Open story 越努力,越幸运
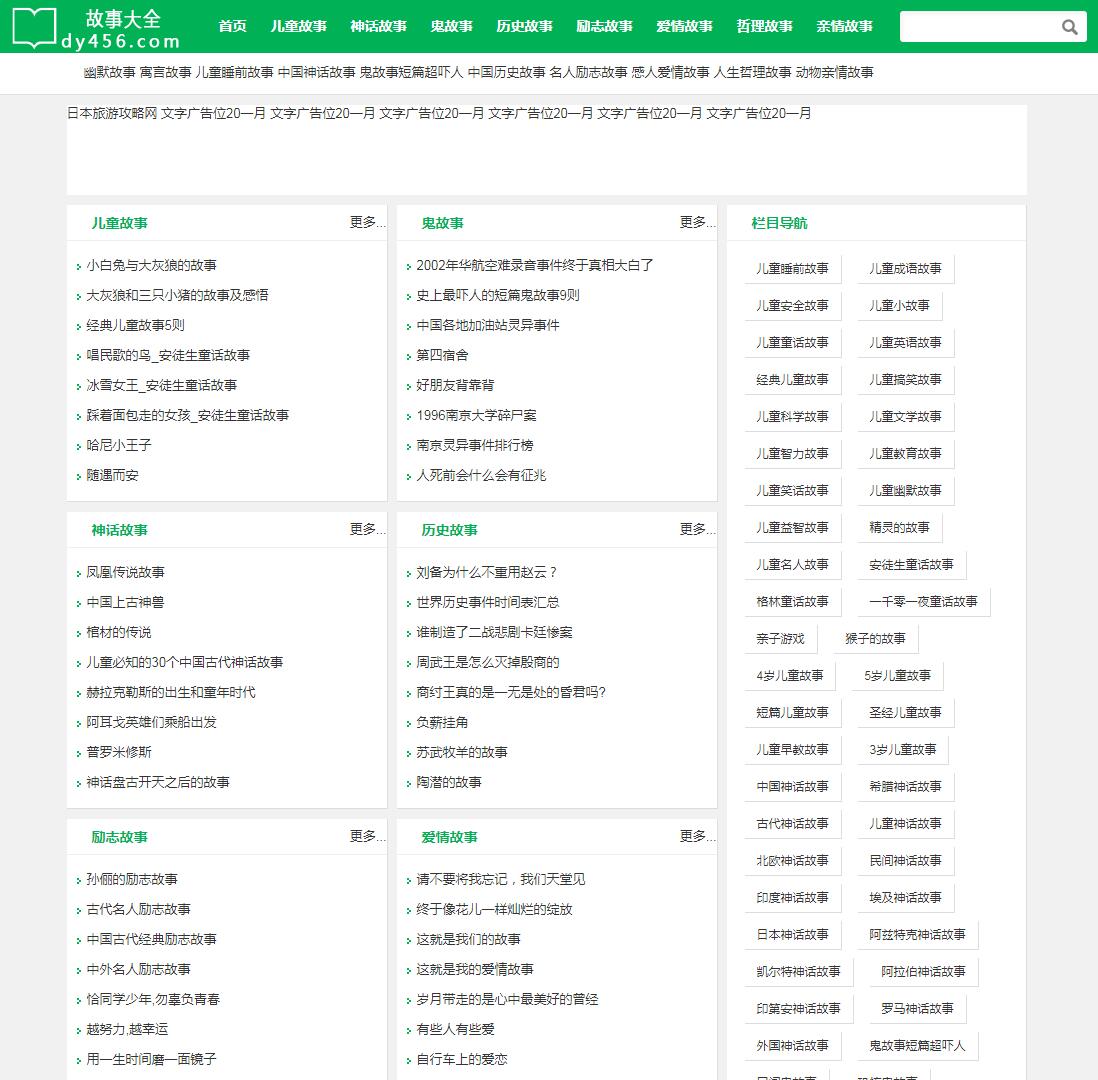This screenshot has height=1080, width=1098. click(127, 1030)
